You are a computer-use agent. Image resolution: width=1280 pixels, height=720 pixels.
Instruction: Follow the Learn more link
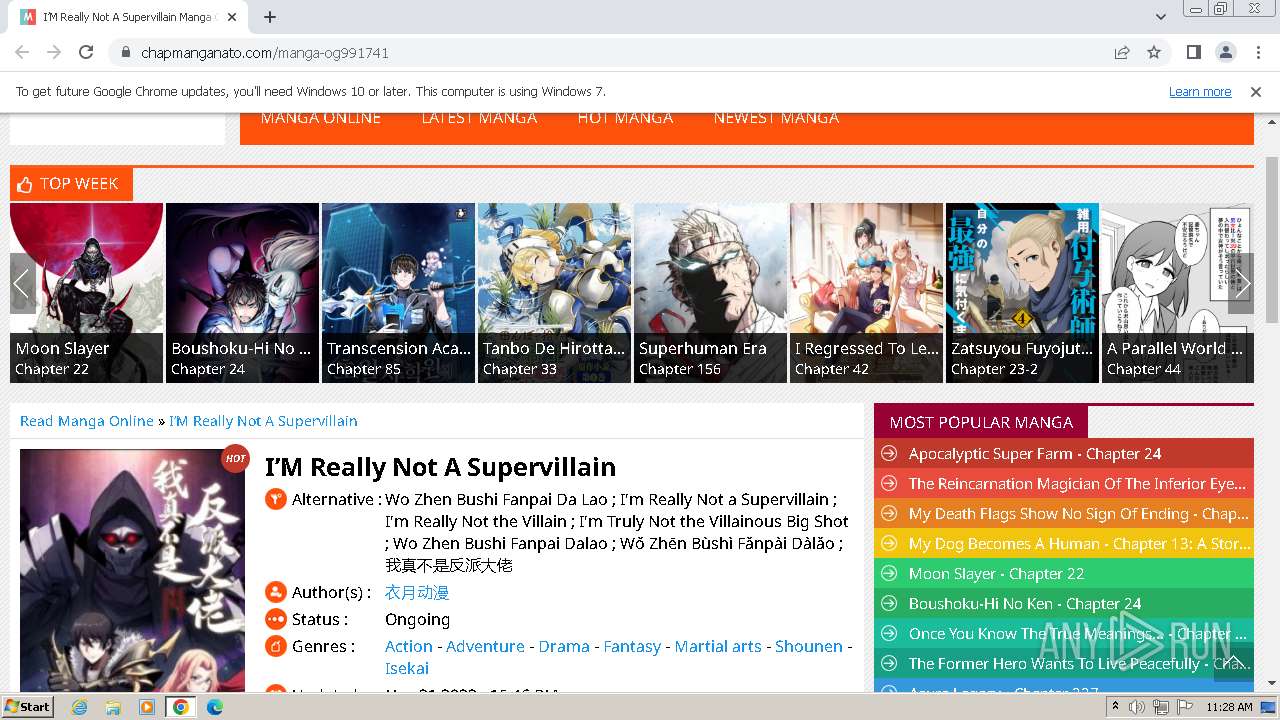click(x=1200, y=91)
